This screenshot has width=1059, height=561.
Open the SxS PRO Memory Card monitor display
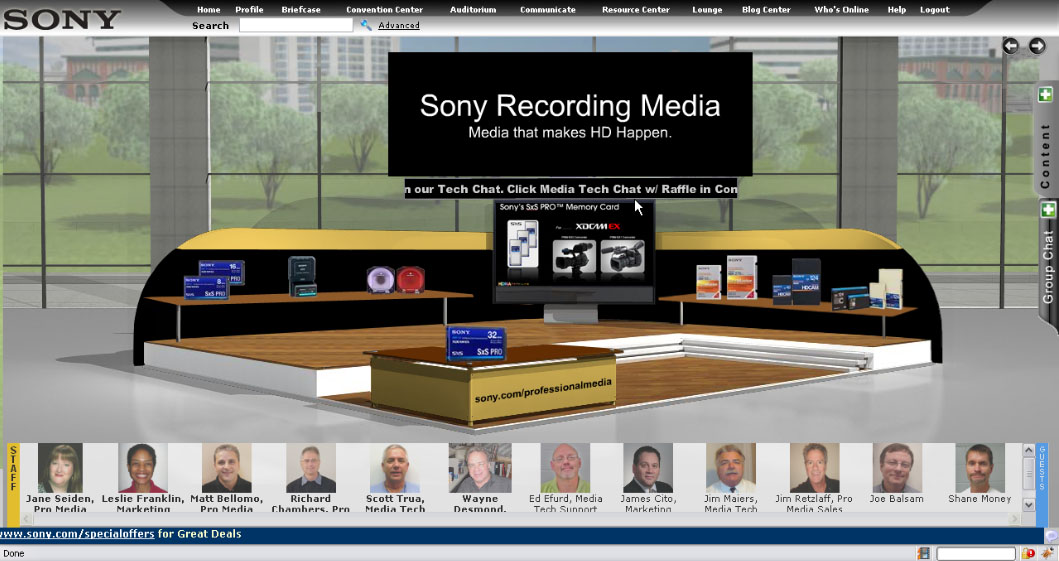point(573,251)
